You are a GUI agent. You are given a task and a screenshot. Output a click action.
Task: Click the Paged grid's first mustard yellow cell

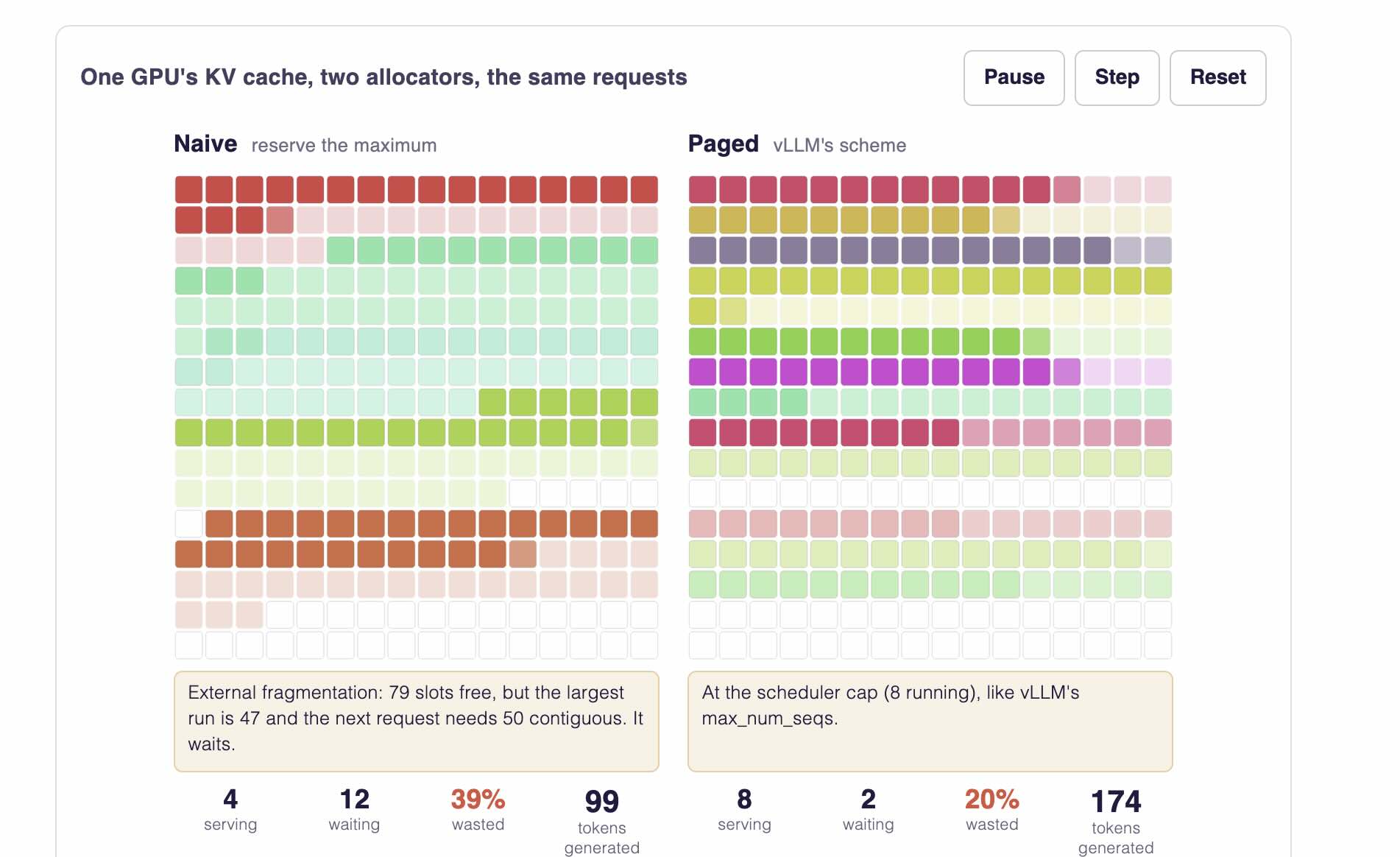click(702, 220)
